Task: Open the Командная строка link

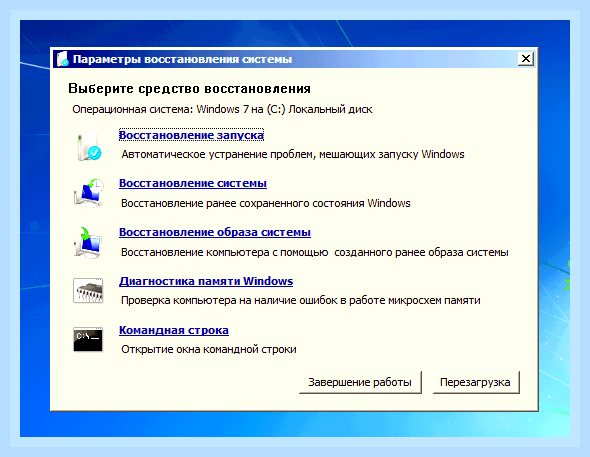Action: [174, 330]
